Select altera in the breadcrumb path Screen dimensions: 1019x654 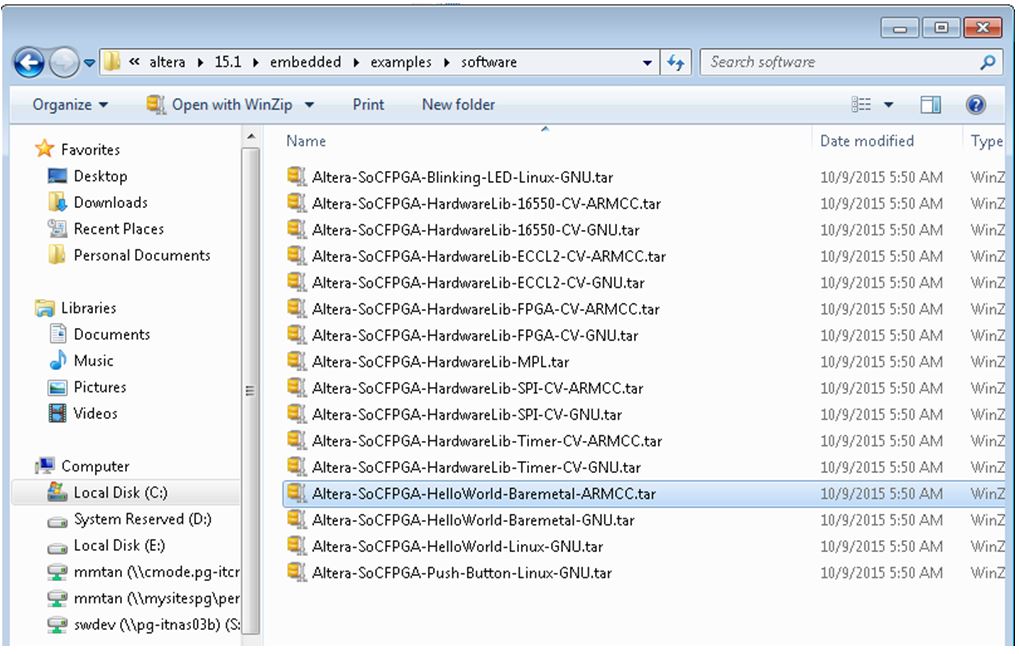(x=167, y=62)
